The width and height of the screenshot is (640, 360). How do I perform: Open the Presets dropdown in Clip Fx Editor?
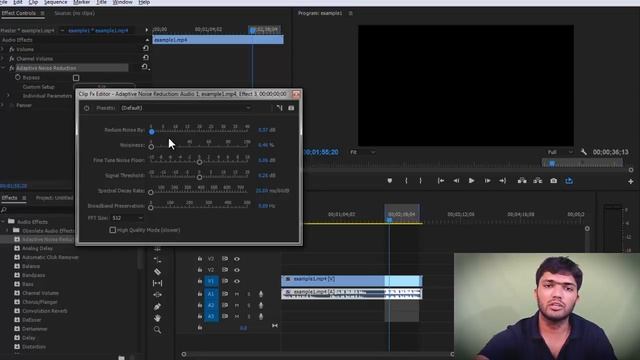(186, 108)
